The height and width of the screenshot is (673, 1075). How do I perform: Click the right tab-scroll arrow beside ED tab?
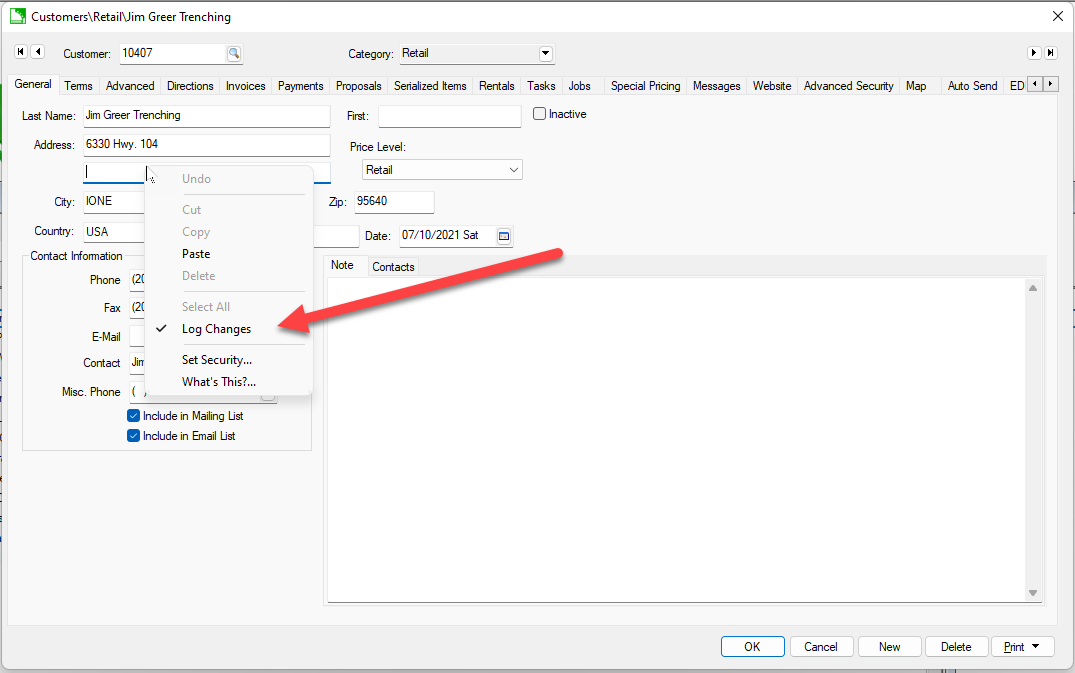click(1049, 84)
